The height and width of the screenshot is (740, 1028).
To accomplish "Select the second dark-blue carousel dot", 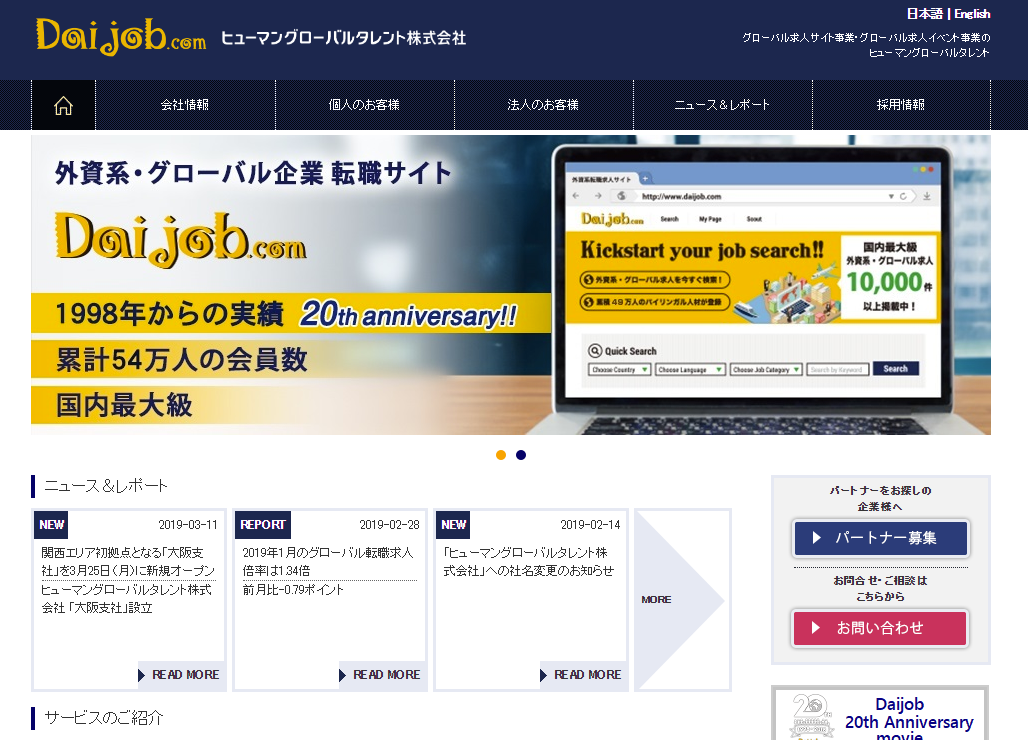I will tap(521, 455).
